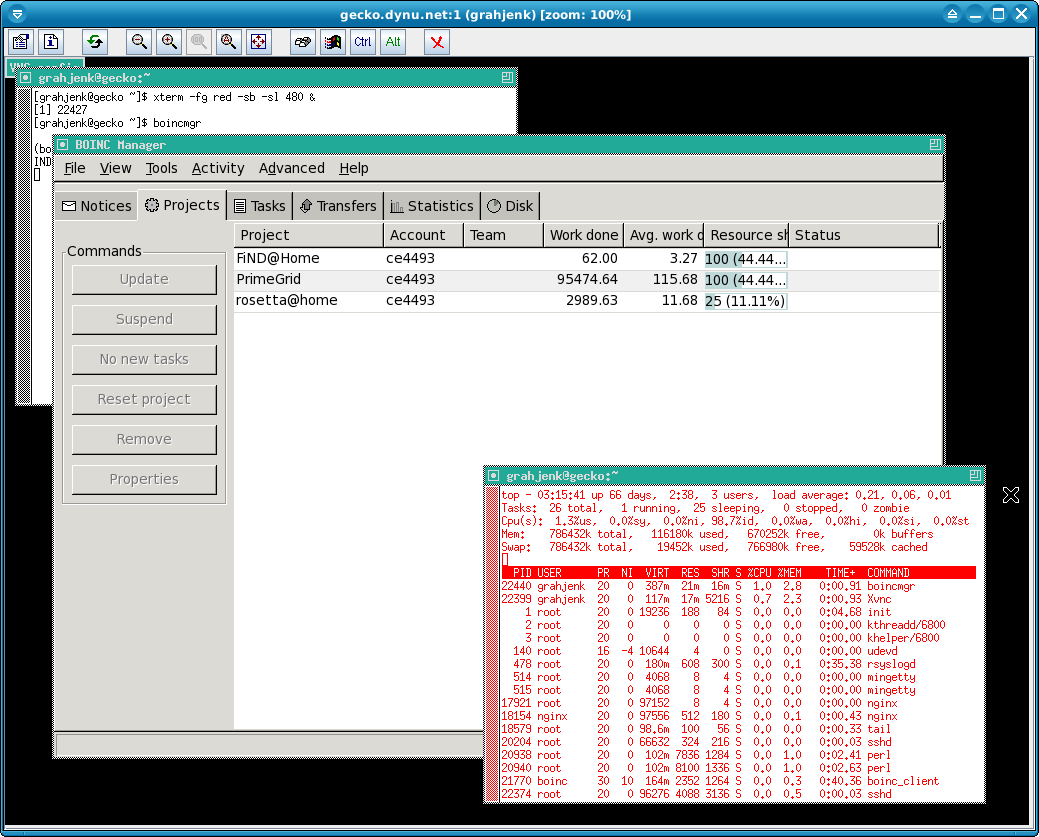Click the No new tasks button
This screenshot has height=837, width=1039.
pyautogui.click(x=144, y=359)
